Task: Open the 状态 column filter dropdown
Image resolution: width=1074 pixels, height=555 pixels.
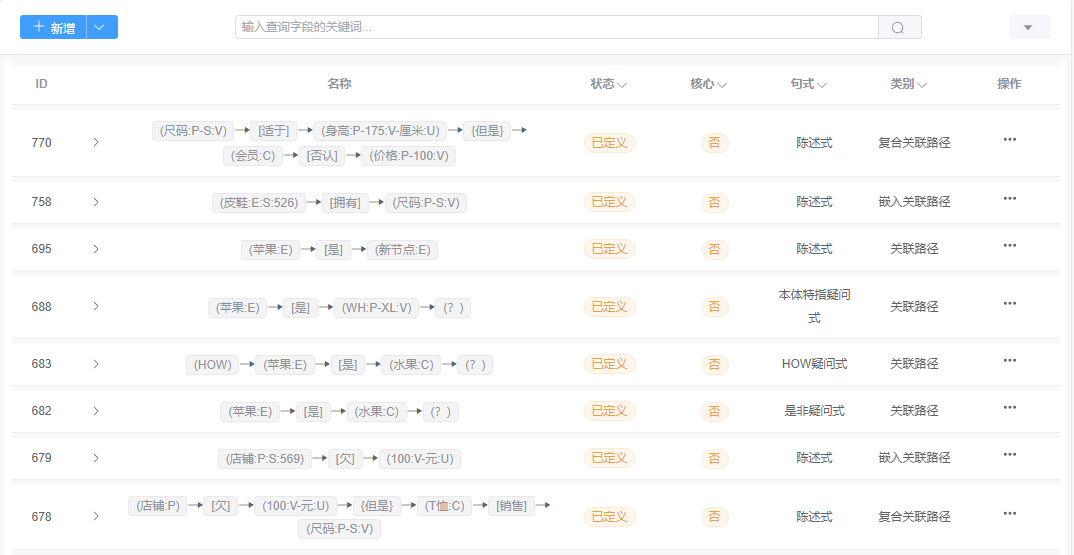Action: pos(622,85)
